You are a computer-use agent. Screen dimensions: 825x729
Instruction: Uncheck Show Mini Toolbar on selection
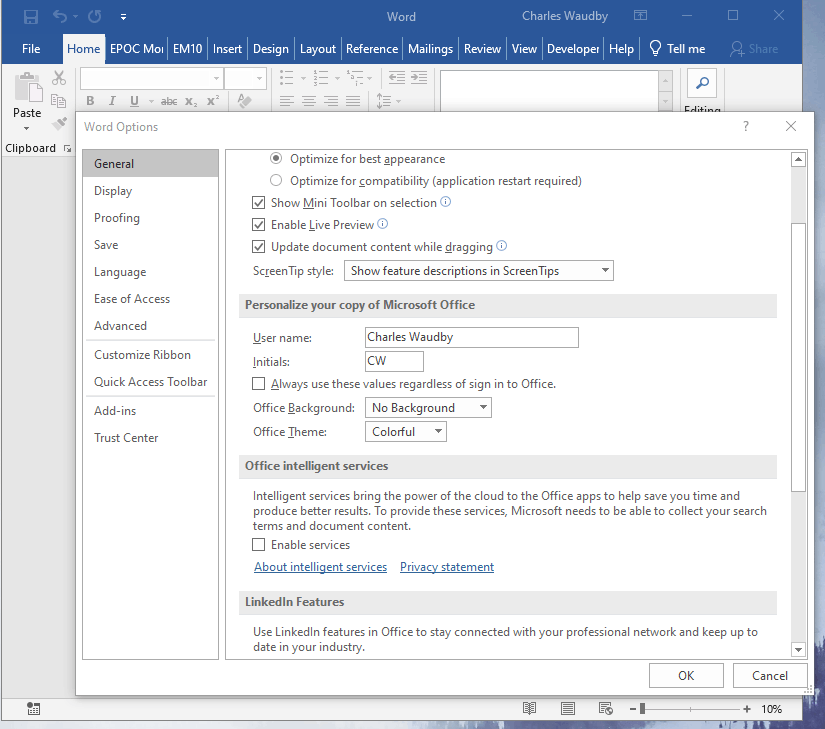[x=258, y=202]
